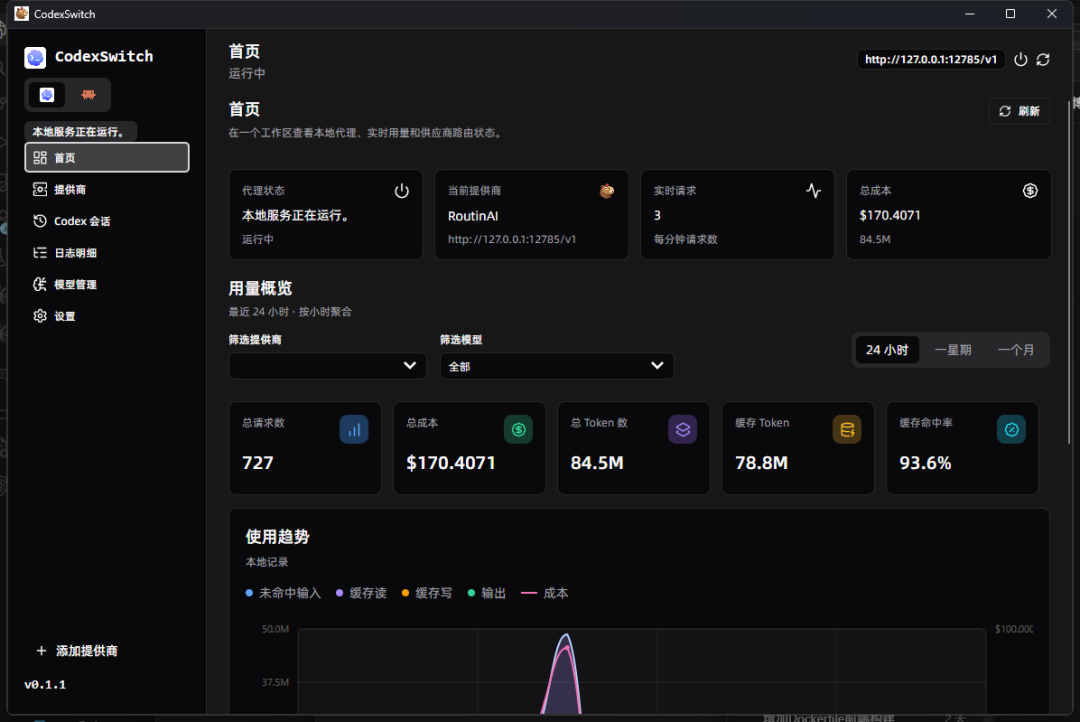Viewport: 1080px width, 722px height.
Task: Switch to the orange Claude app toggle
Action: 88,94
